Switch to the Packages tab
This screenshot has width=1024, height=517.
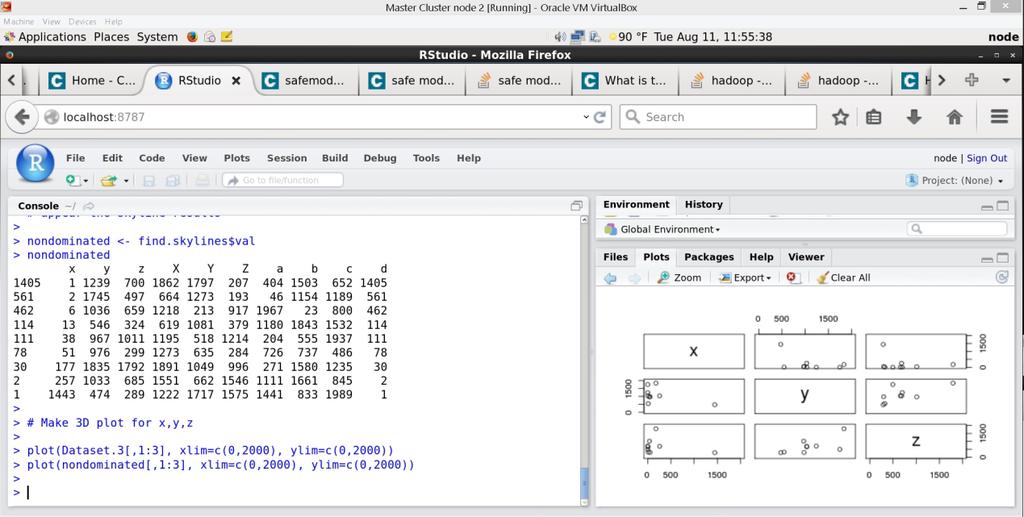coord(709,257)
